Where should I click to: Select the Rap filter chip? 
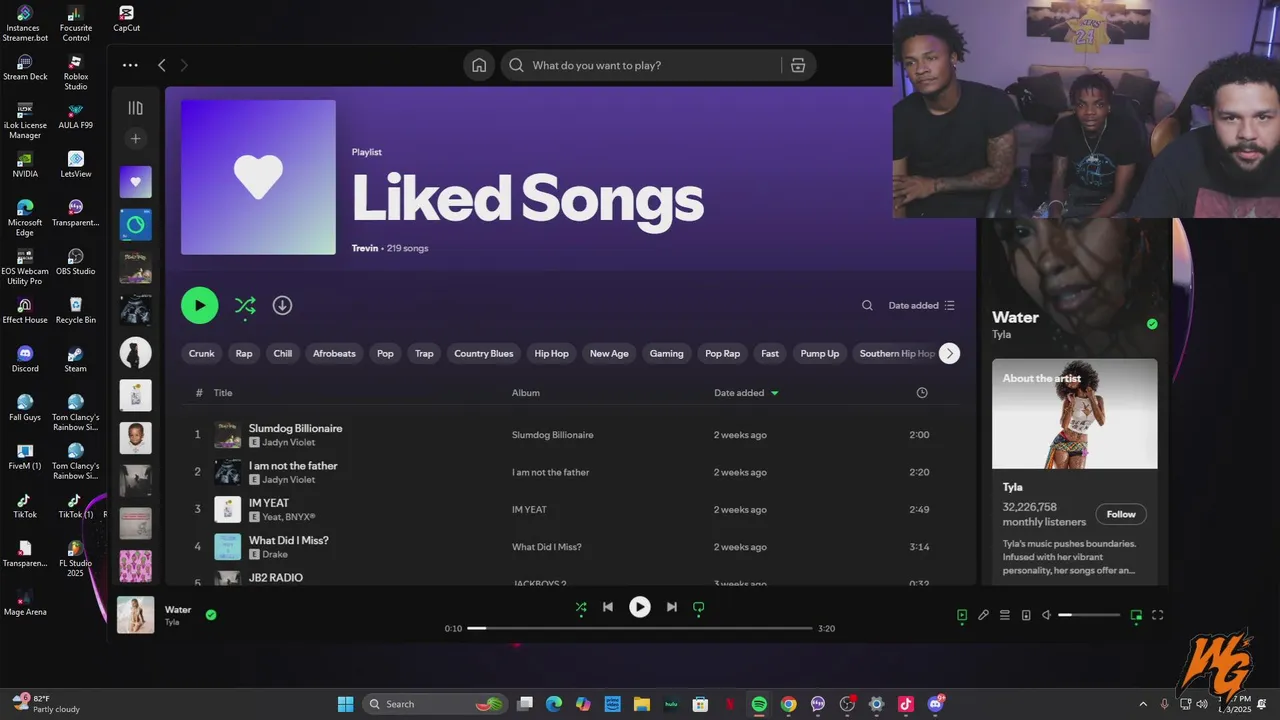tap(244, 353)
